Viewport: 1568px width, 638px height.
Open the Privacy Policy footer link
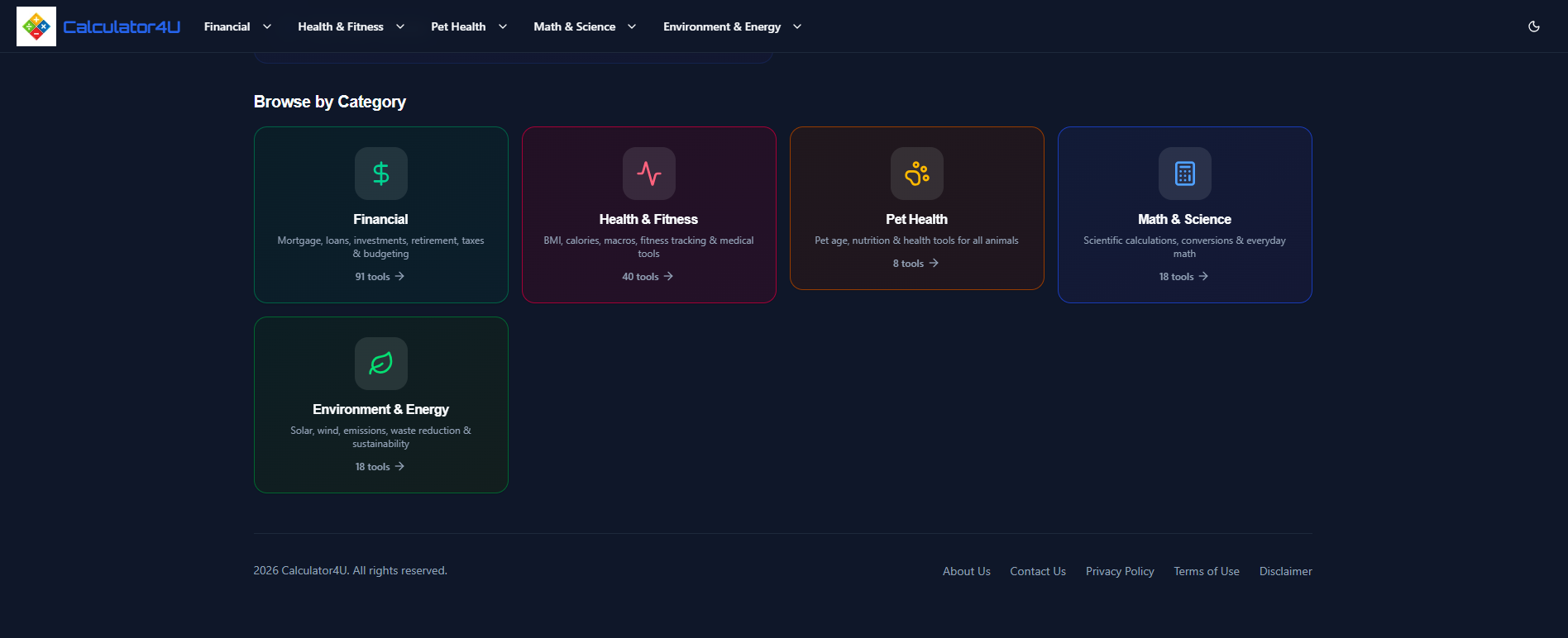pos(1120,571)
